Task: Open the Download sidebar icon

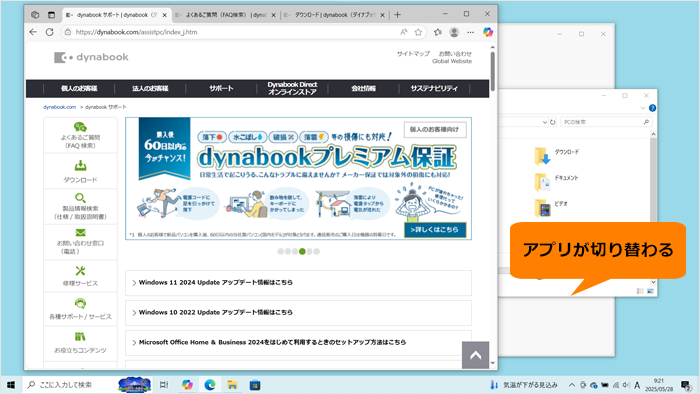Action: [x=80, y=166]
